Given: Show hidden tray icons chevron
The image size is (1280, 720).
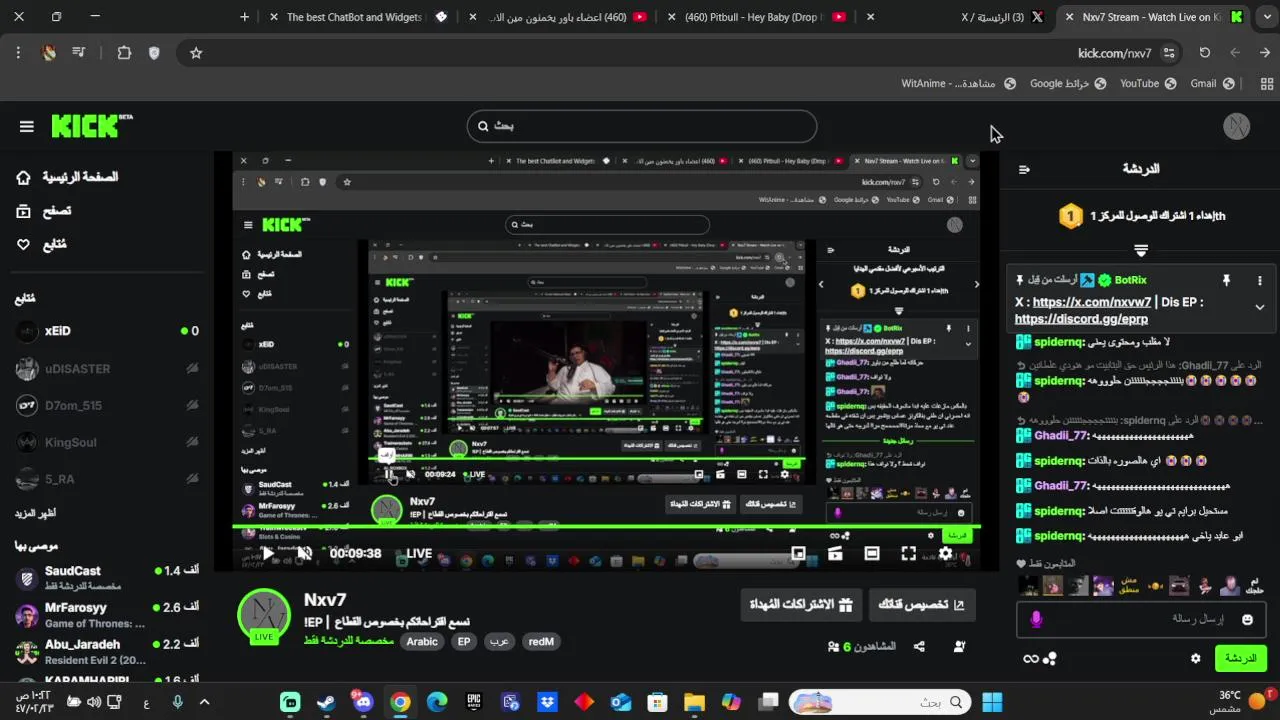Looking at the screenshot, I should point(204,702).
